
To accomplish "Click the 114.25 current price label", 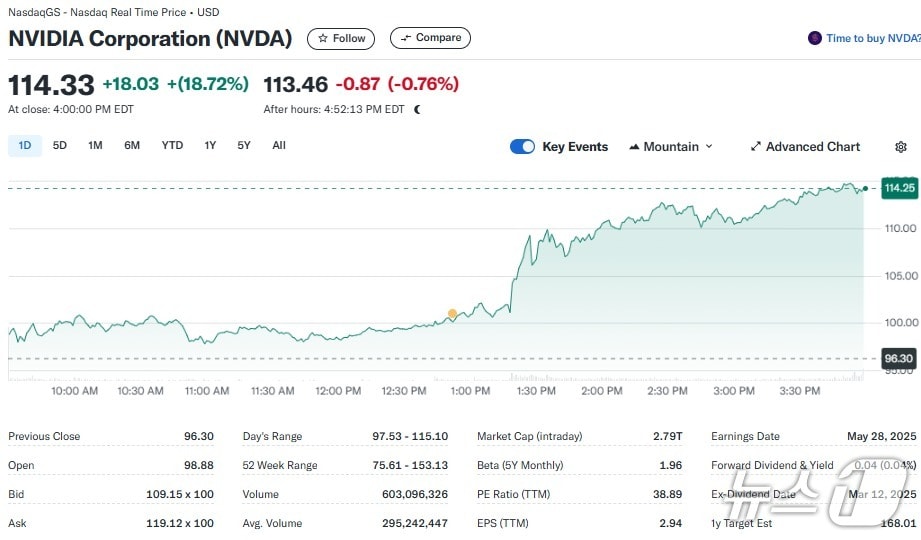I will click(x=899, y=188).
